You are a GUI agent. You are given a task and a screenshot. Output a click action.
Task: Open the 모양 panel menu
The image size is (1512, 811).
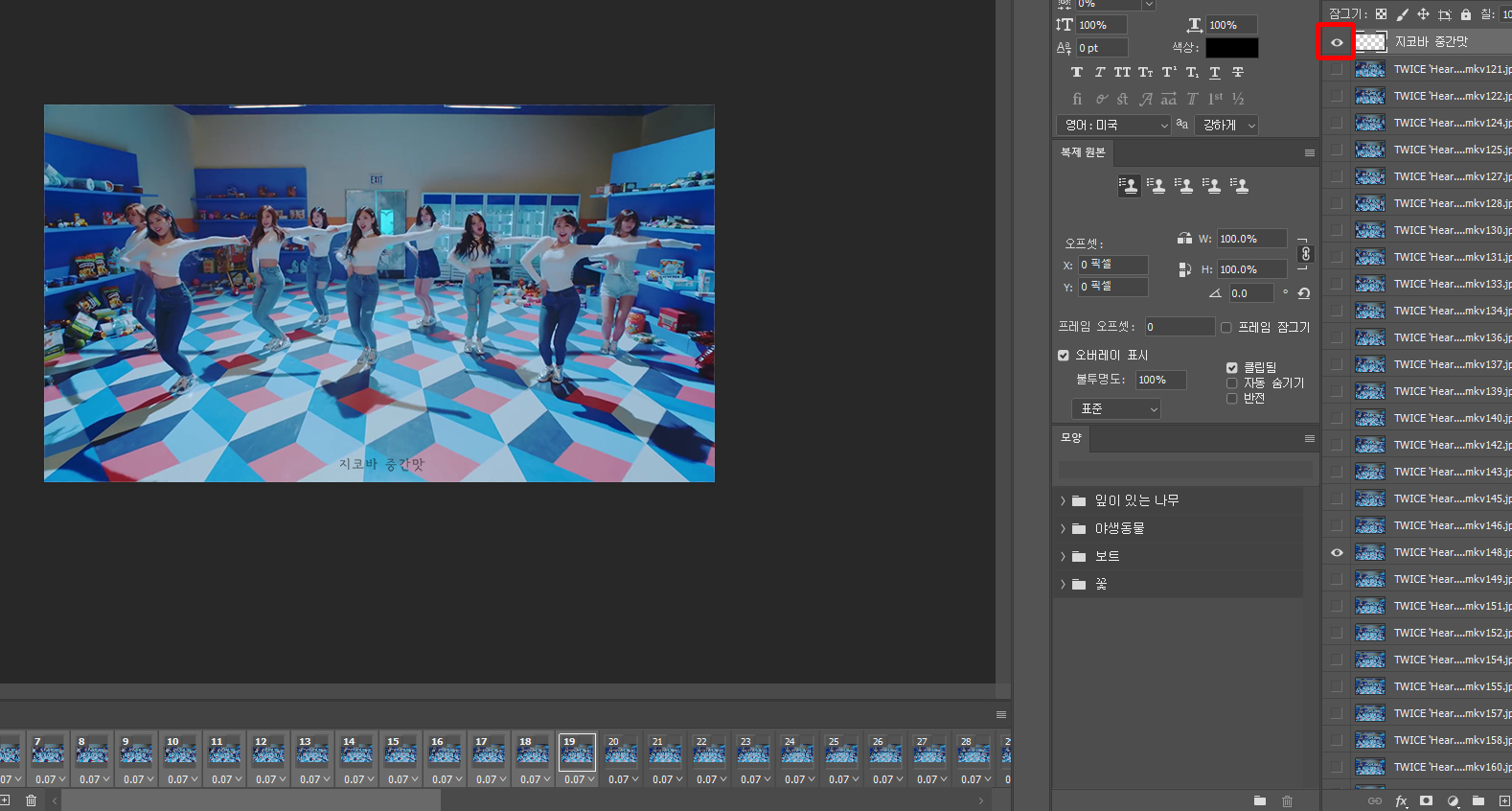click(x=1309, y=438)
